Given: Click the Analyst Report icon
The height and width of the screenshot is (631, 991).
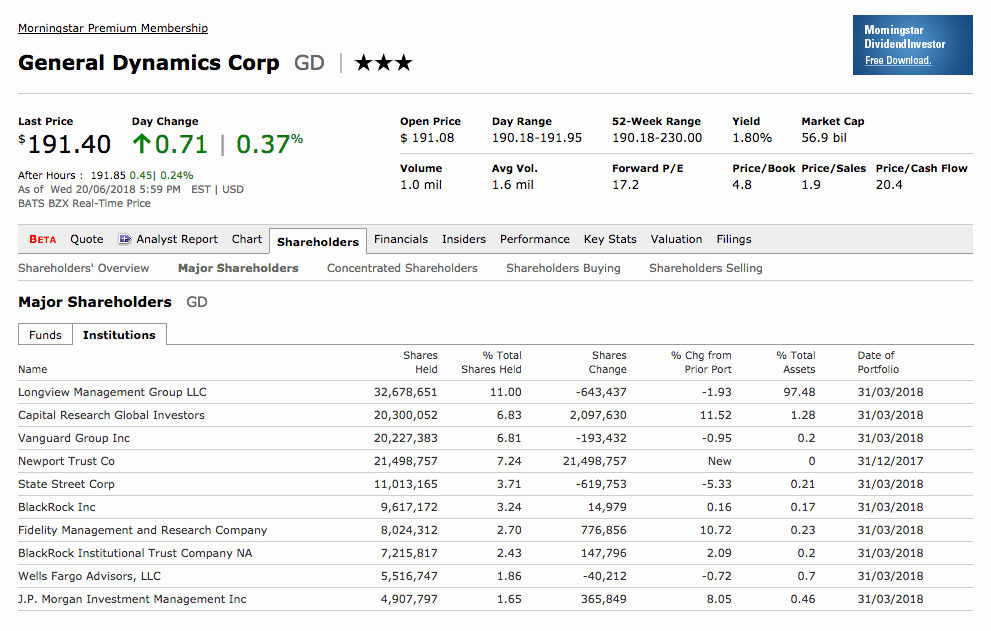Looking at the screenshot, I should [125, 239].
